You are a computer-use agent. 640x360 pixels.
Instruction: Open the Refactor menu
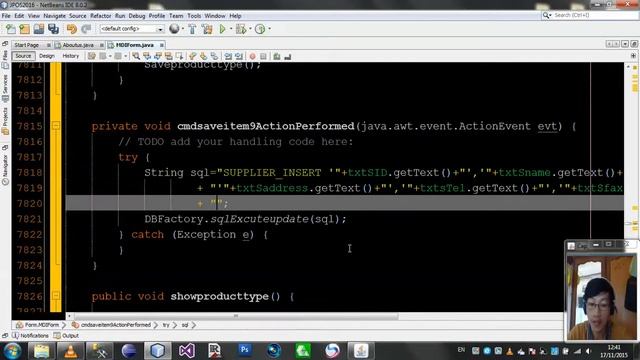point(100,16)
